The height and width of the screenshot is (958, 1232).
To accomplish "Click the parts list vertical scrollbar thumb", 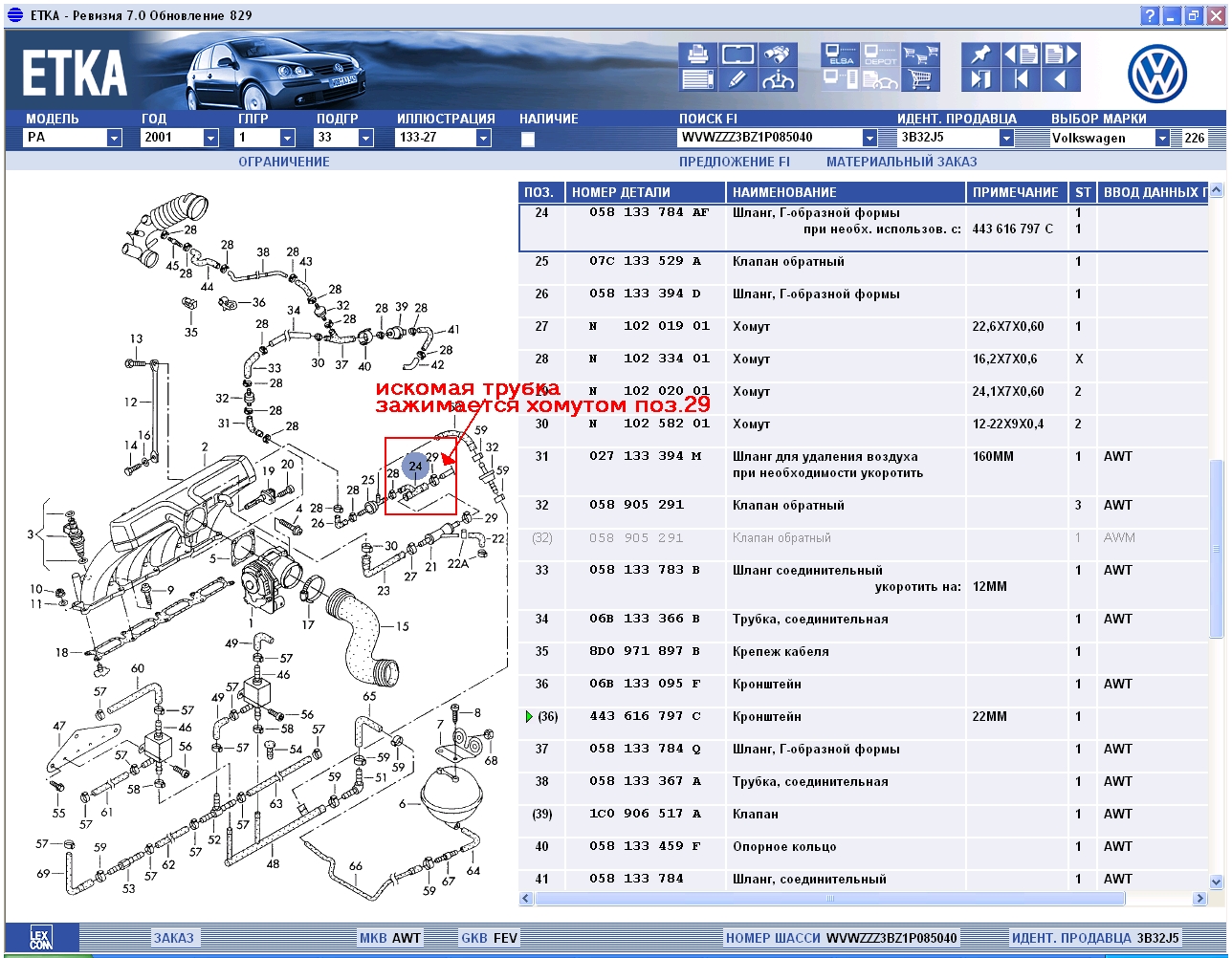I will (1217, 547).
